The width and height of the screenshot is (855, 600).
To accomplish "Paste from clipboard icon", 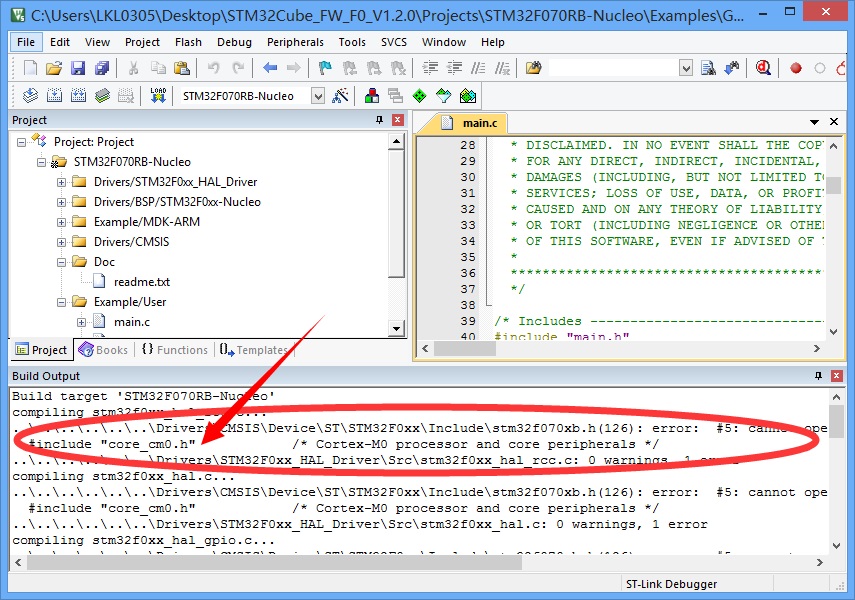I will pos(182,68).
